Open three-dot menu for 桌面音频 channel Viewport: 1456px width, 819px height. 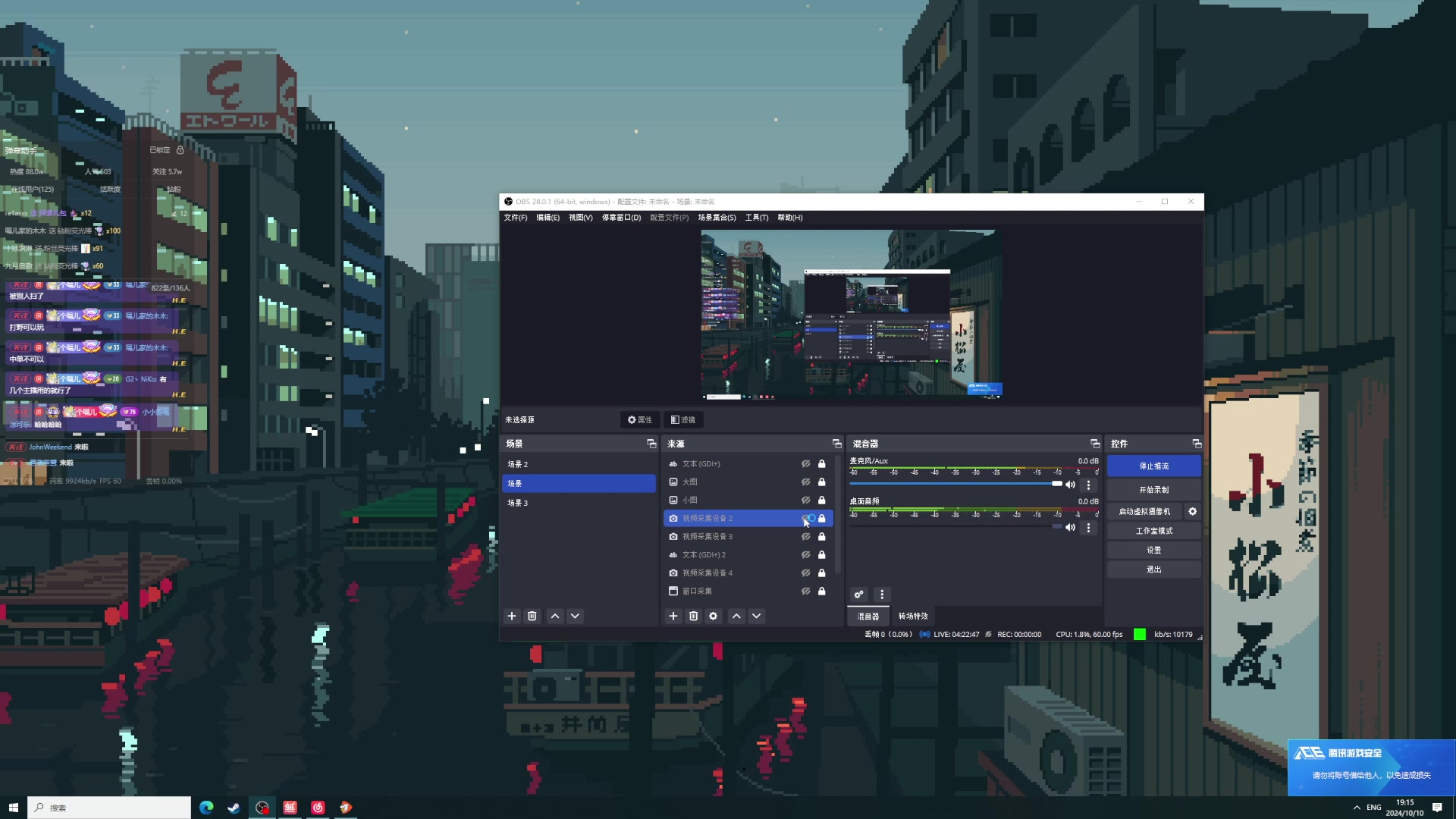point(1088,527)
